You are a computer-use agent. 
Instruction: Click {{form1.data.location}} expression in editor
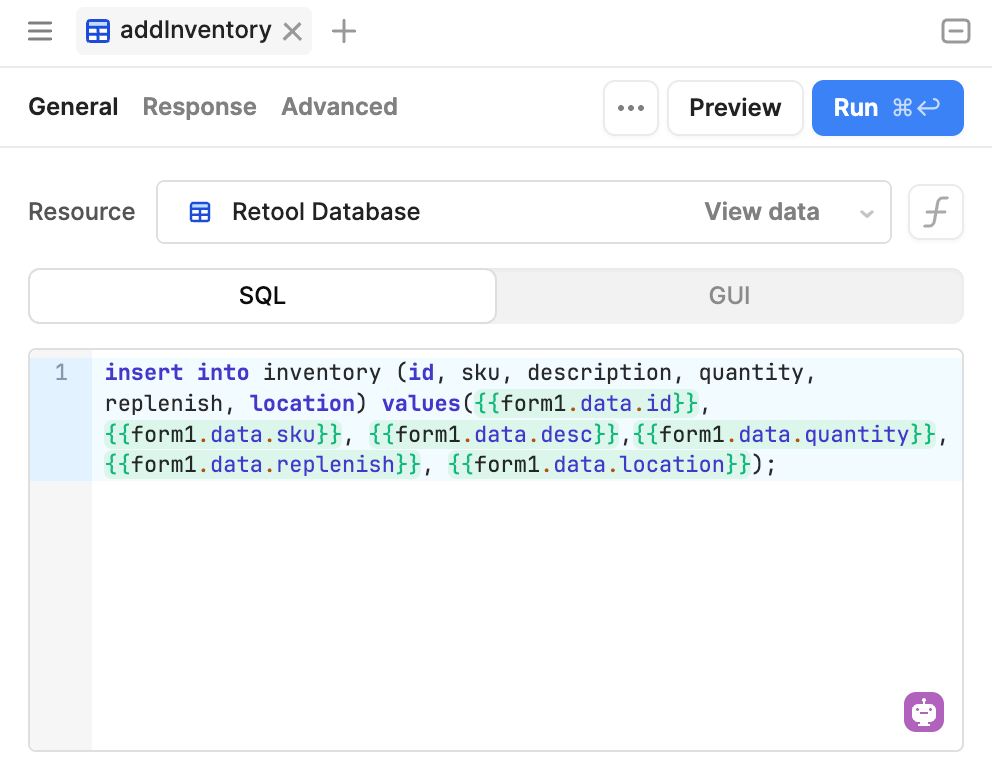600,464
